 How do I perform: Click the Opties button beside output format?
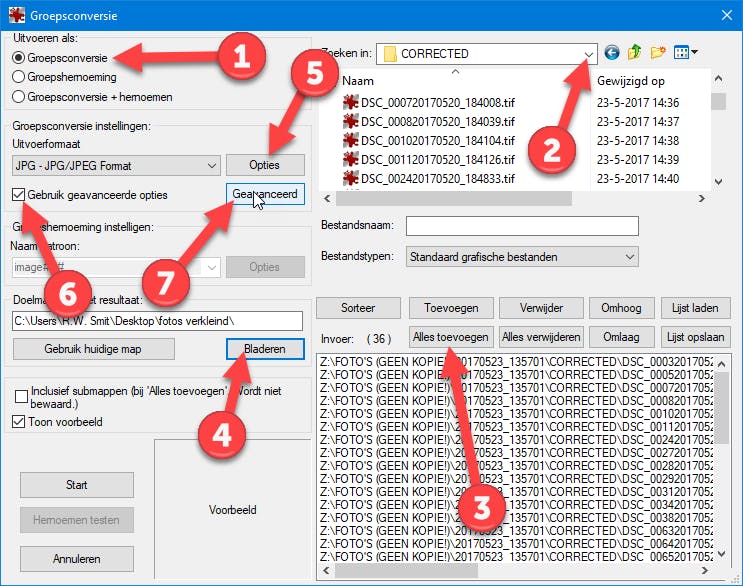coord(265,165)
